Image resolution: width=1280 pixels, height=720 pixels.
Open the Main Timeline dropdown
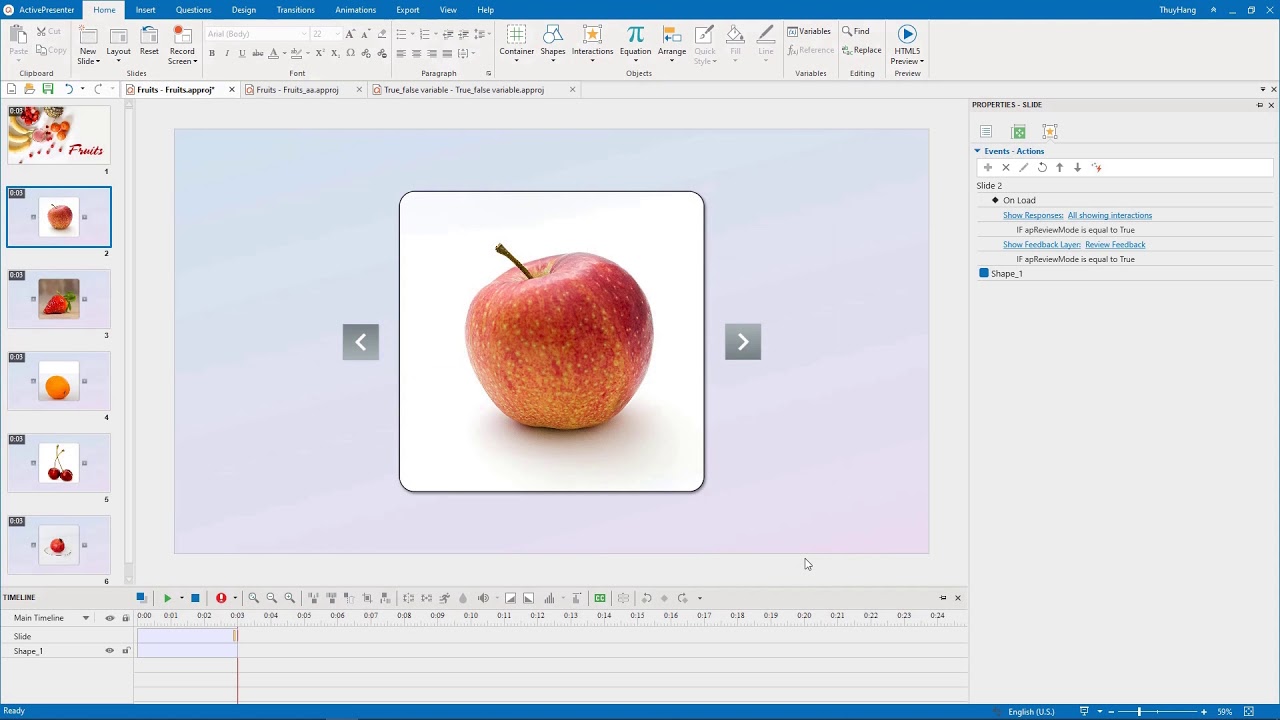click(x=86, y=618)
